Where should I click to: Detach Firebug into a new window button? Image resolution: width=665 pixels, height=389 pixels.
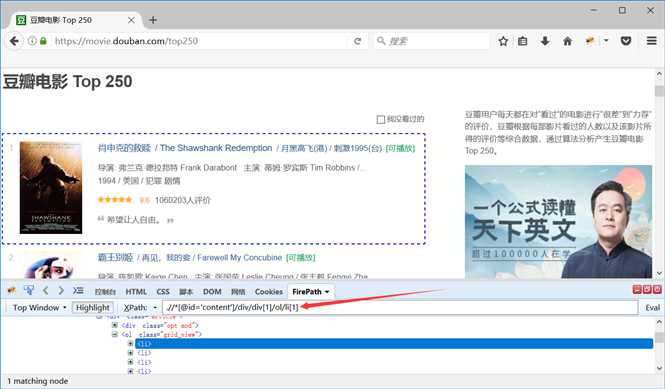pos(647,290)
